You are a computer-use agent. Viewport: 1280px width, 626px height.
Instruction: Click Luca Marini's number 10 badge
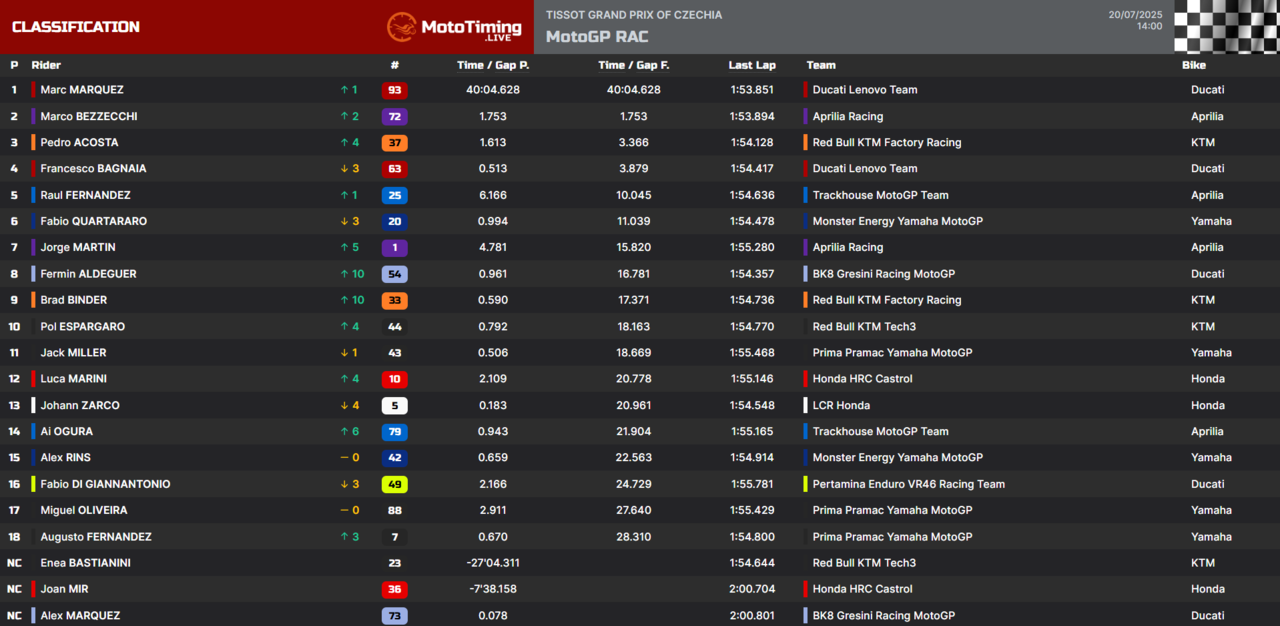pos(394,379)
